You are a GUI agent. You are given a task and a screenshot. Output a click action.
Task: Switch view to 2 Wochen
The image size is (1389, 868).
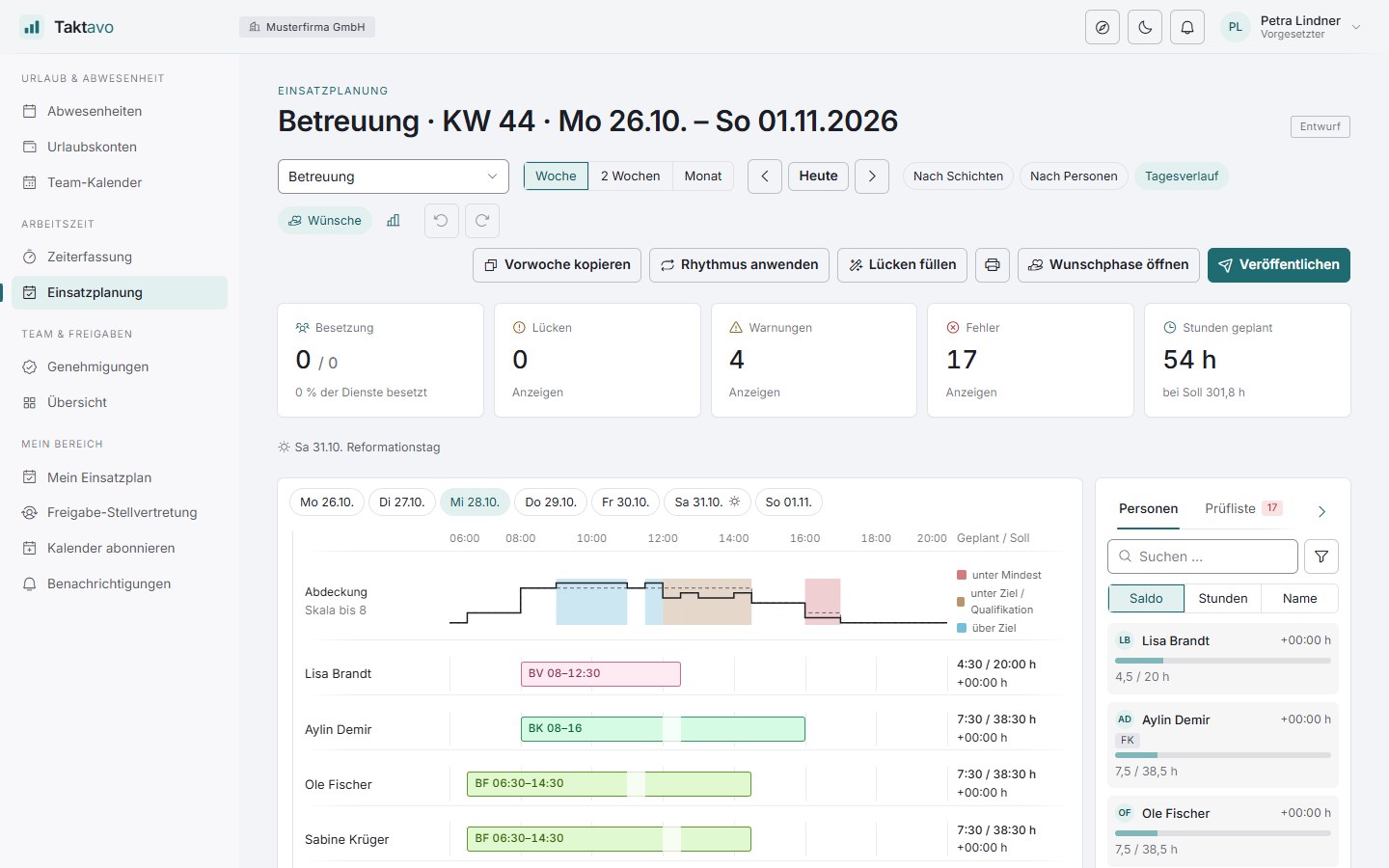[630, 176]
